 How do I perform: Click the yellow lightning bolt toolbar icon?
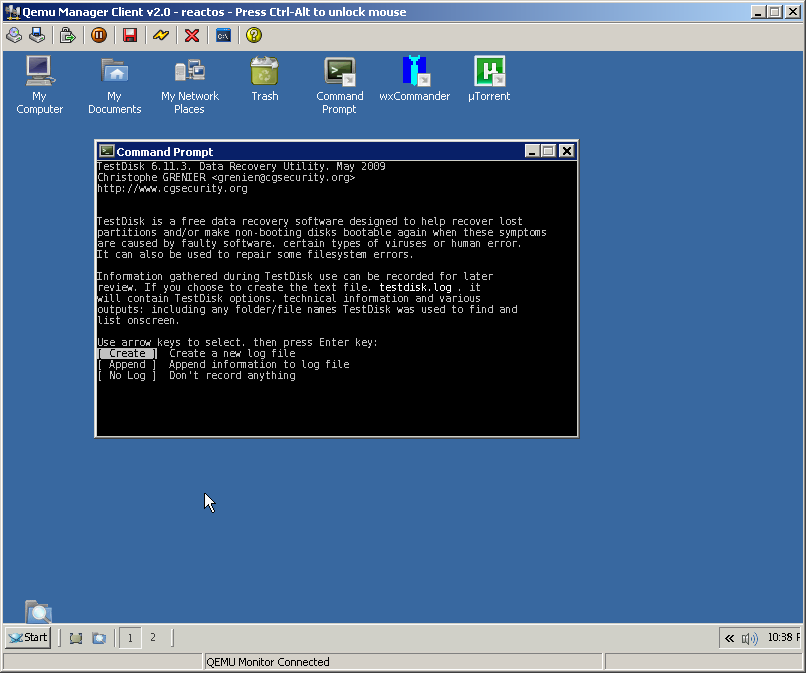(160, 35)
